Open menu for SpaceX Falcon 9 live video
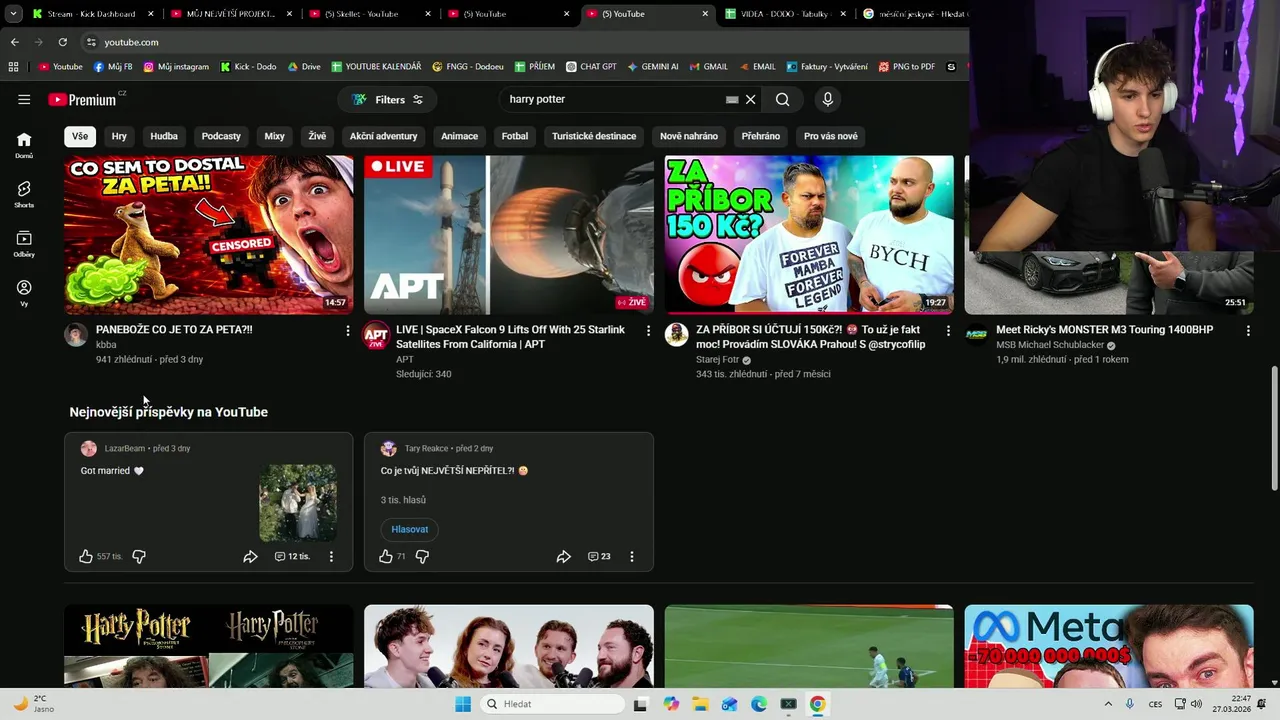Screen dimensions: 1280x720 [648, 330]
